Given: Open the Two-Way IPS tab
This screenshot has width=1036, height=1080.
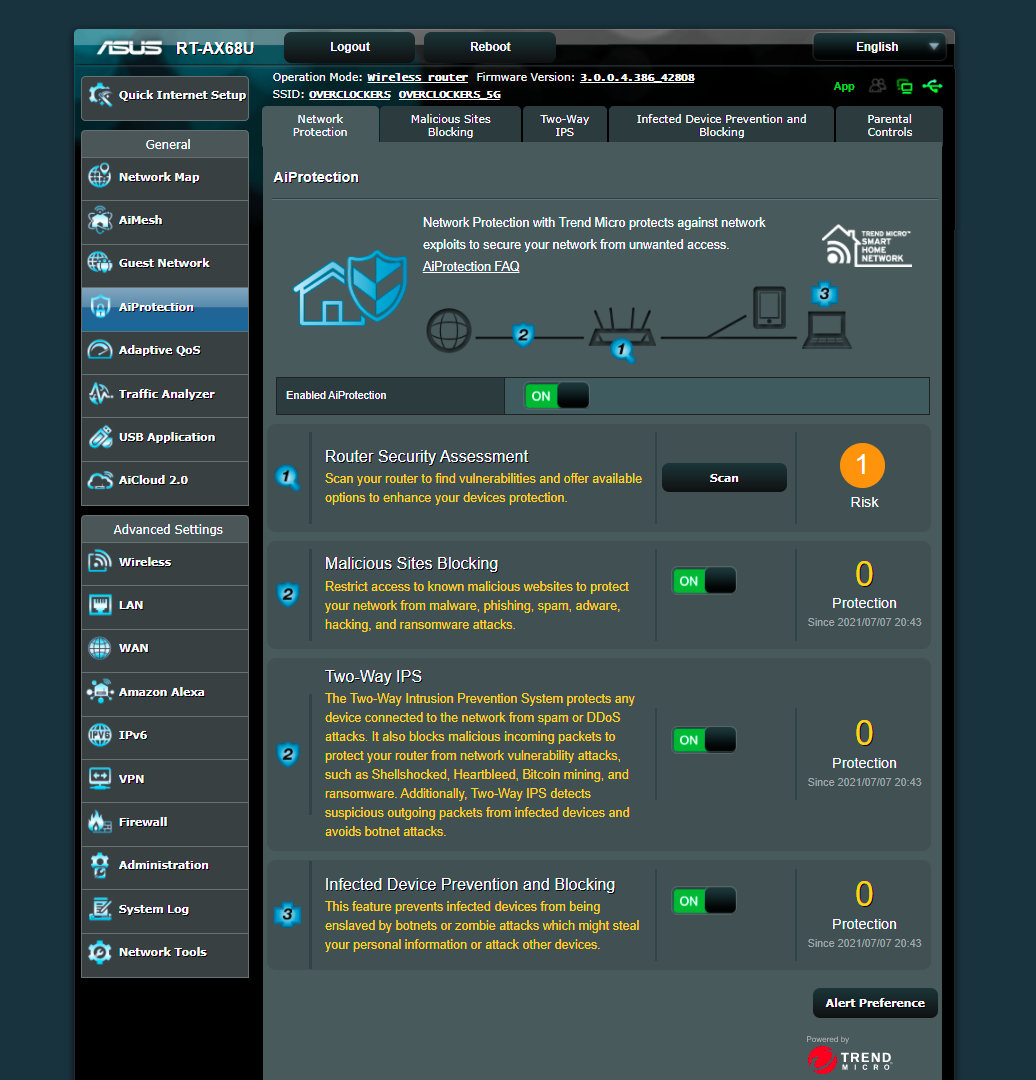Looking at the screenshot, I should point(565,125).
